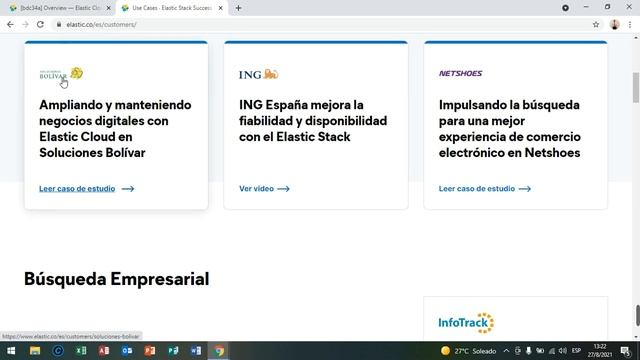Close the Overview — Elastic Cloud tab
Screen dimensions: 640x360
click(x=109, y=8)
